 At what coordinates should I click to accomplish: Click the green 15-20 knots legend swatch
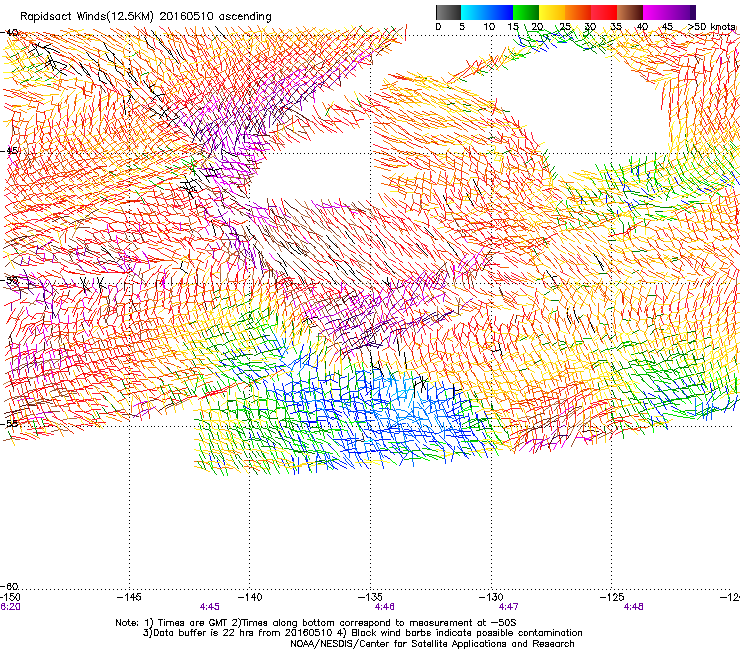pyautogui.click(x=526, y=12)
